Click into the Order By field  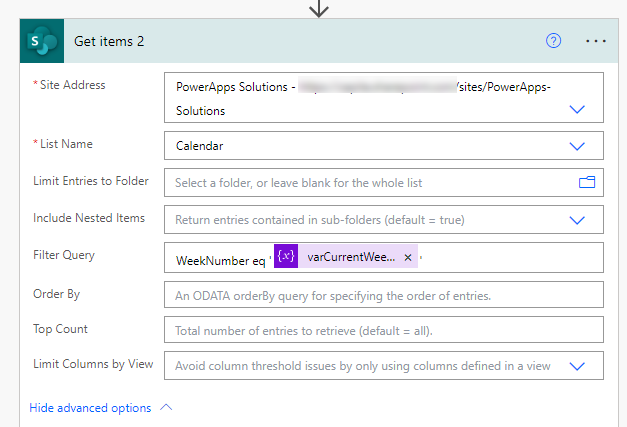tap(383, 295)
